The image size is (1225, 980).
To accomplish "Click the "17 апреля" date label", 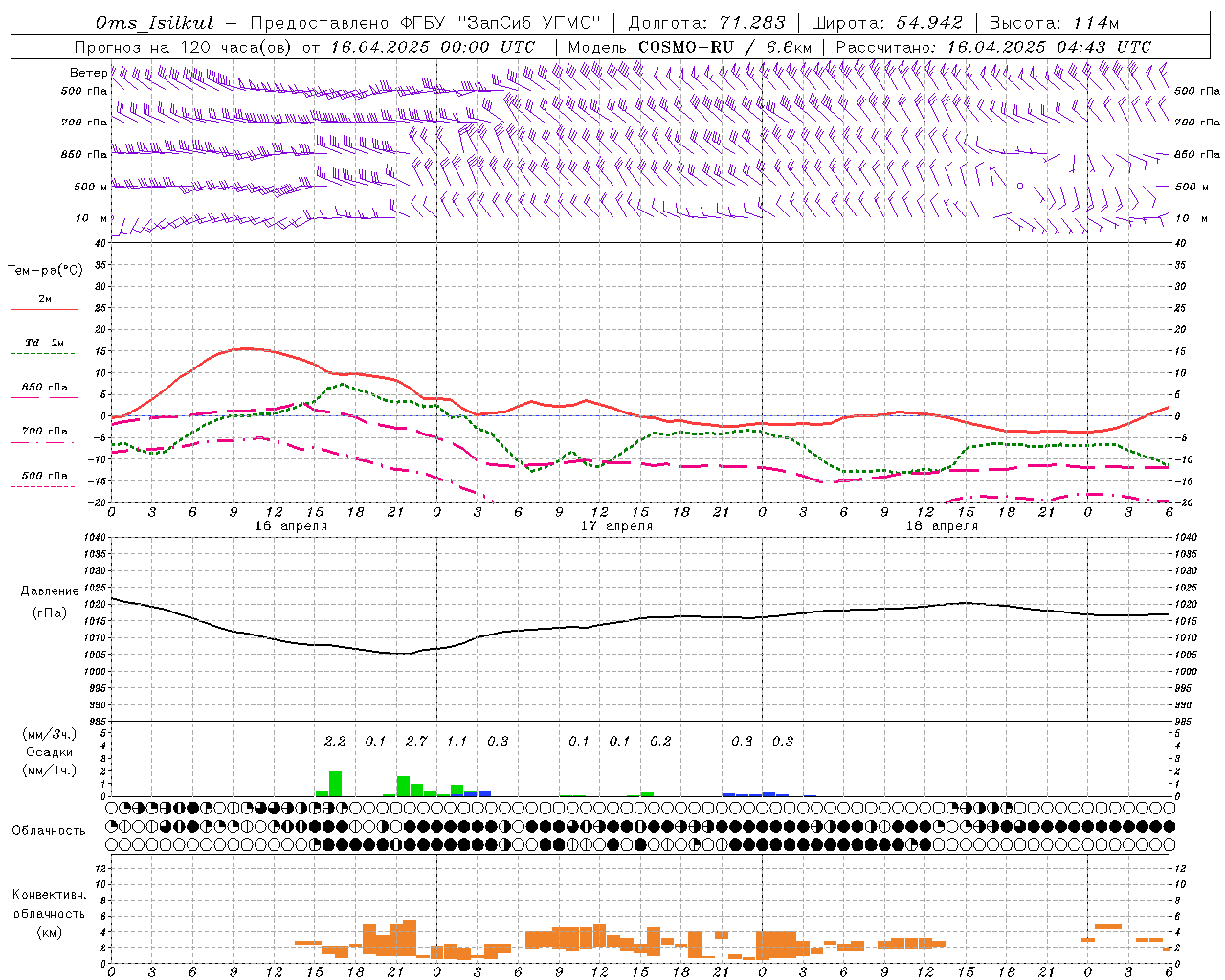I will [x=616, y=526].
